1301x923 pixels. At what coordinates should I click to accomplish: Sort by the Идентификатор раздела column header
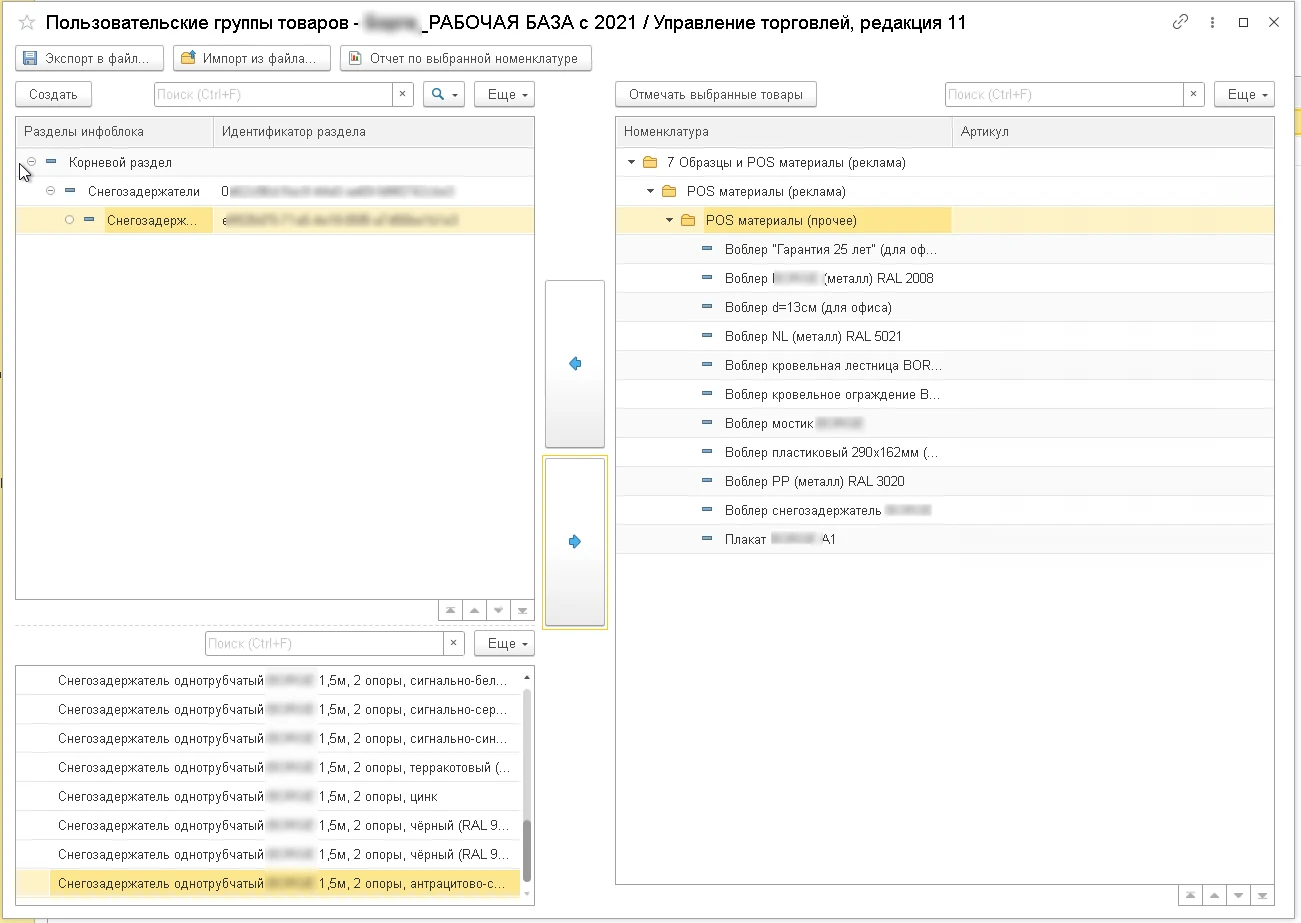pyautogui.click(x=374, y=132)
